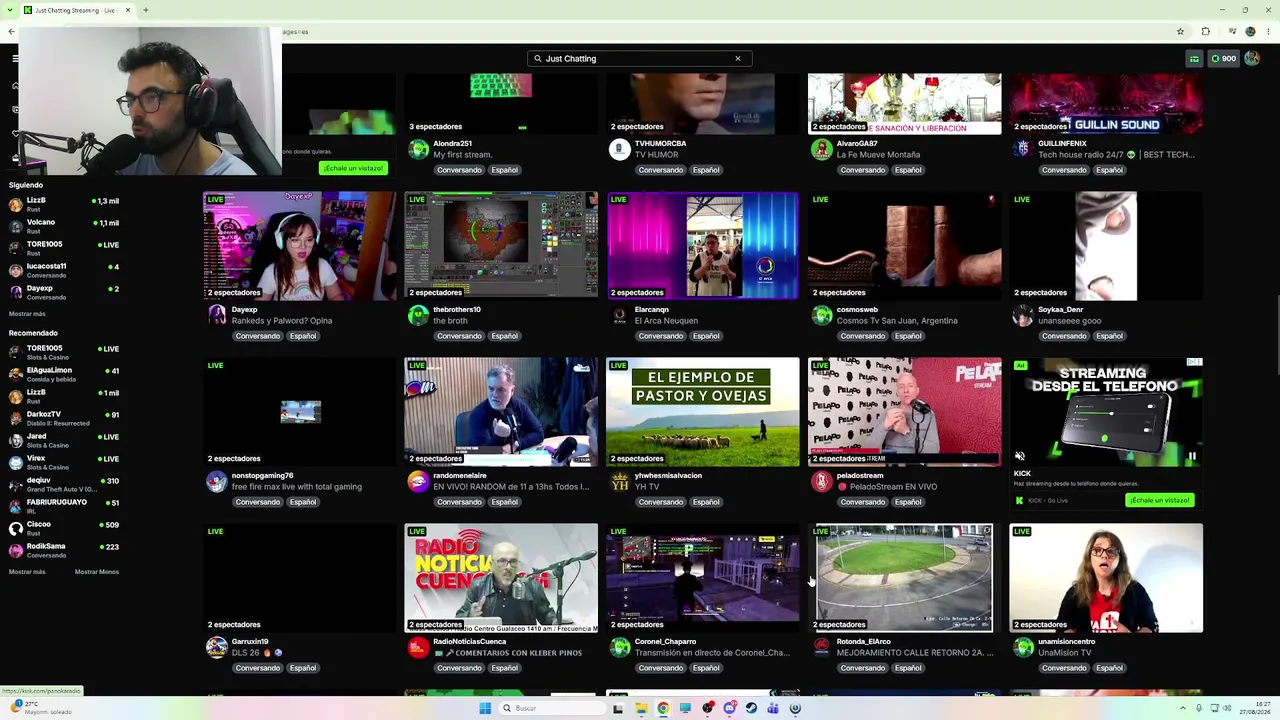Open Chrome profile avatar in toolbar
The image size is (1280, 720).
1251,31
